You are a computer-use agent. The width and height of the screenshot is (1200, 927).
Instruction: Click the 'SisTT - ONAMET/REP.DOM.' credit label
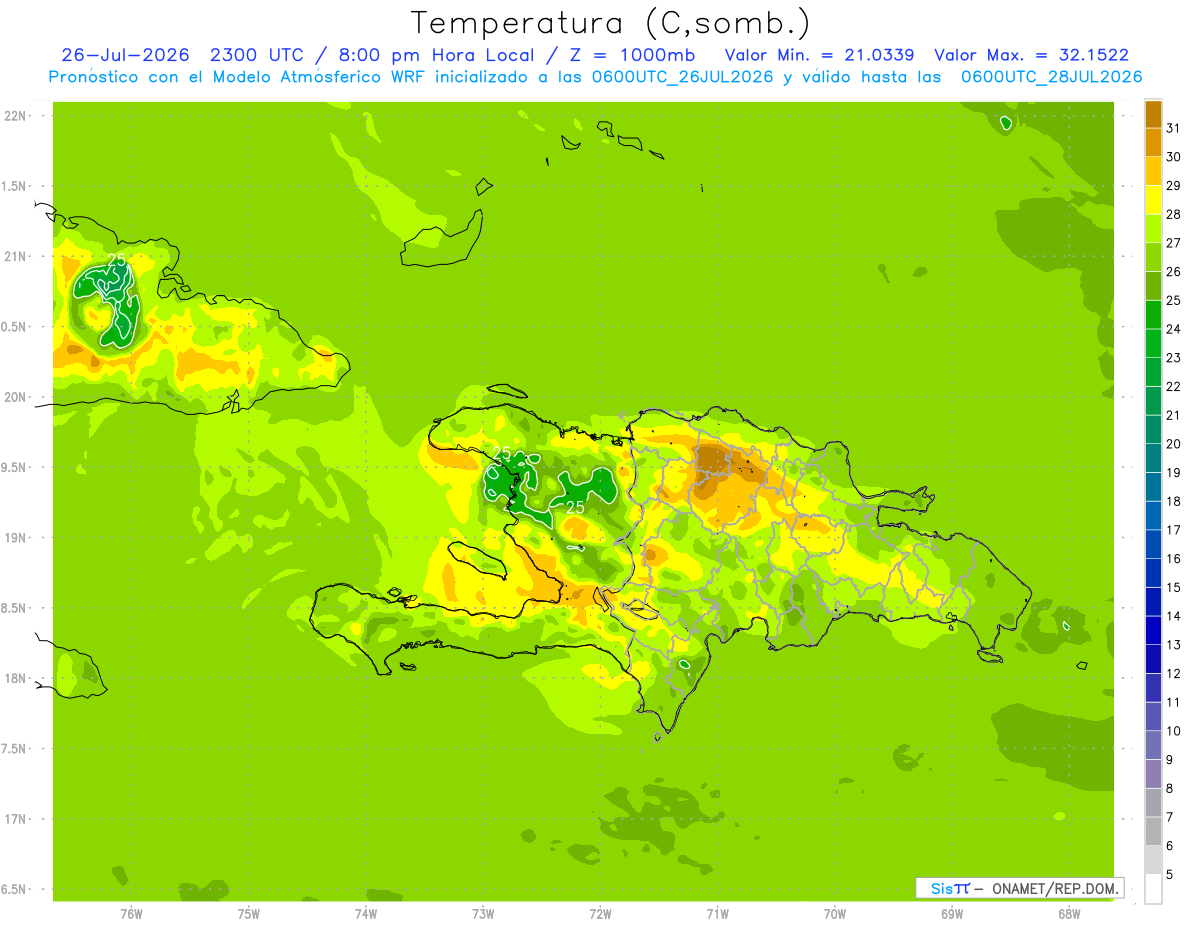(x=1019, y=888)
